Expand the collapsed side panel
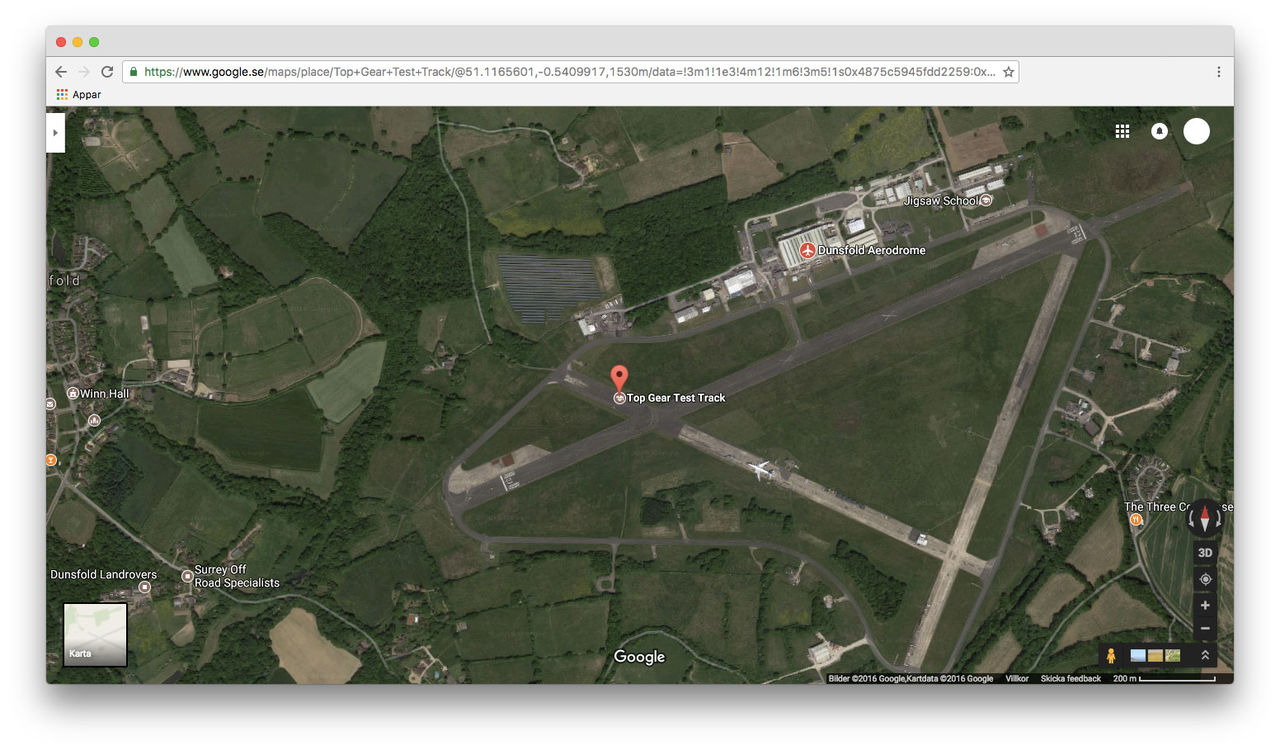 [x=55, y=132]
